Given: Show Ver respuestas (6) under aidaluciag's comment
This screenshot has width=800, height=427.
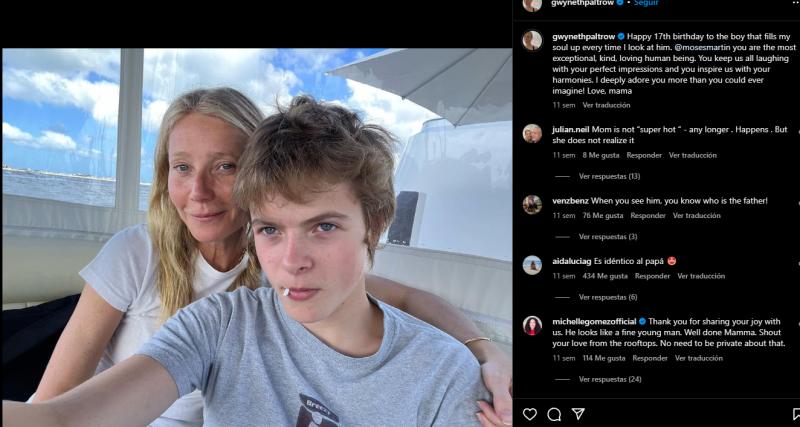Looking at the screenshot, I should (x=608, y=297).
